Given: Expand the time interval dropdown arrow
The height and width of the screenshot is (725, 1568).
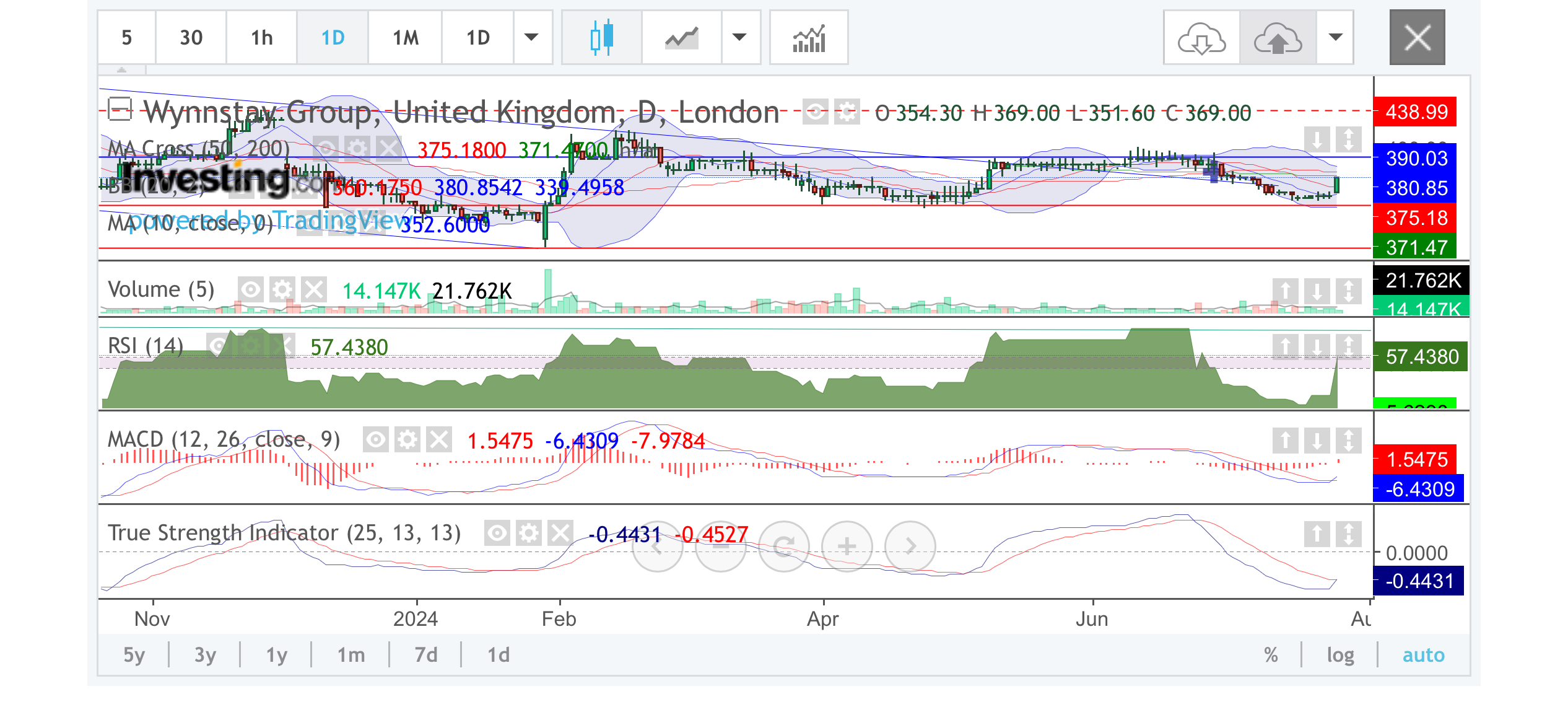Looking at the screenshot, I should point(531,38).
